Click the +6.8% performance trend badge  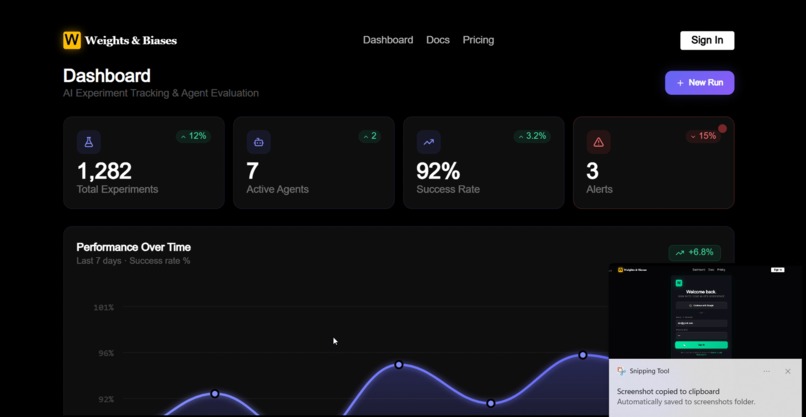pyautogui.click(x=694, y=252)
